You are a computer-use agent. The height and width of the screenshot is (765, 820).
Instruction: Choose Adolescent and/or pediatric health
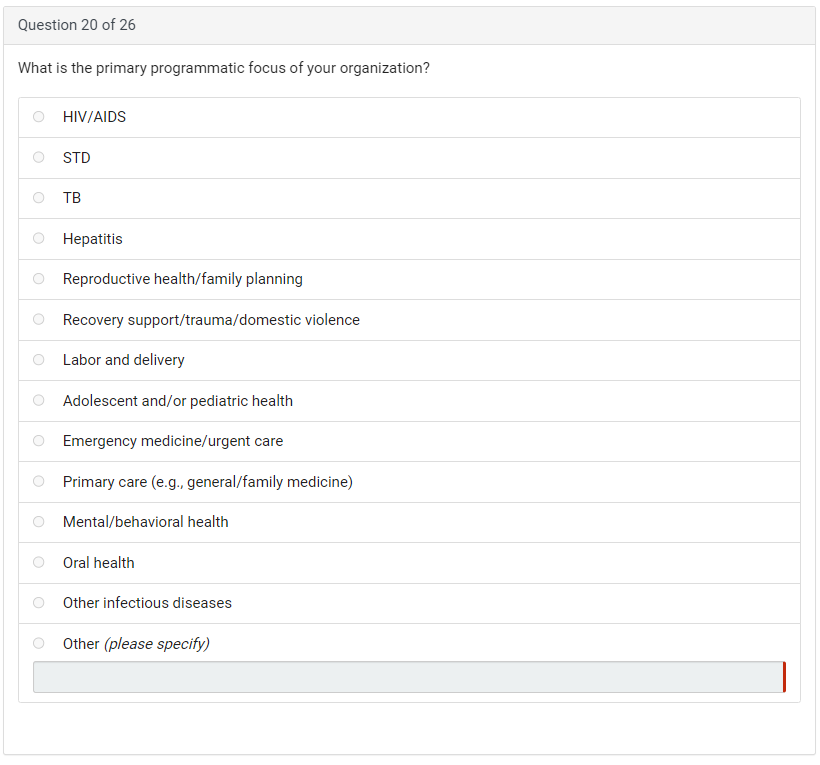[39, 401]
